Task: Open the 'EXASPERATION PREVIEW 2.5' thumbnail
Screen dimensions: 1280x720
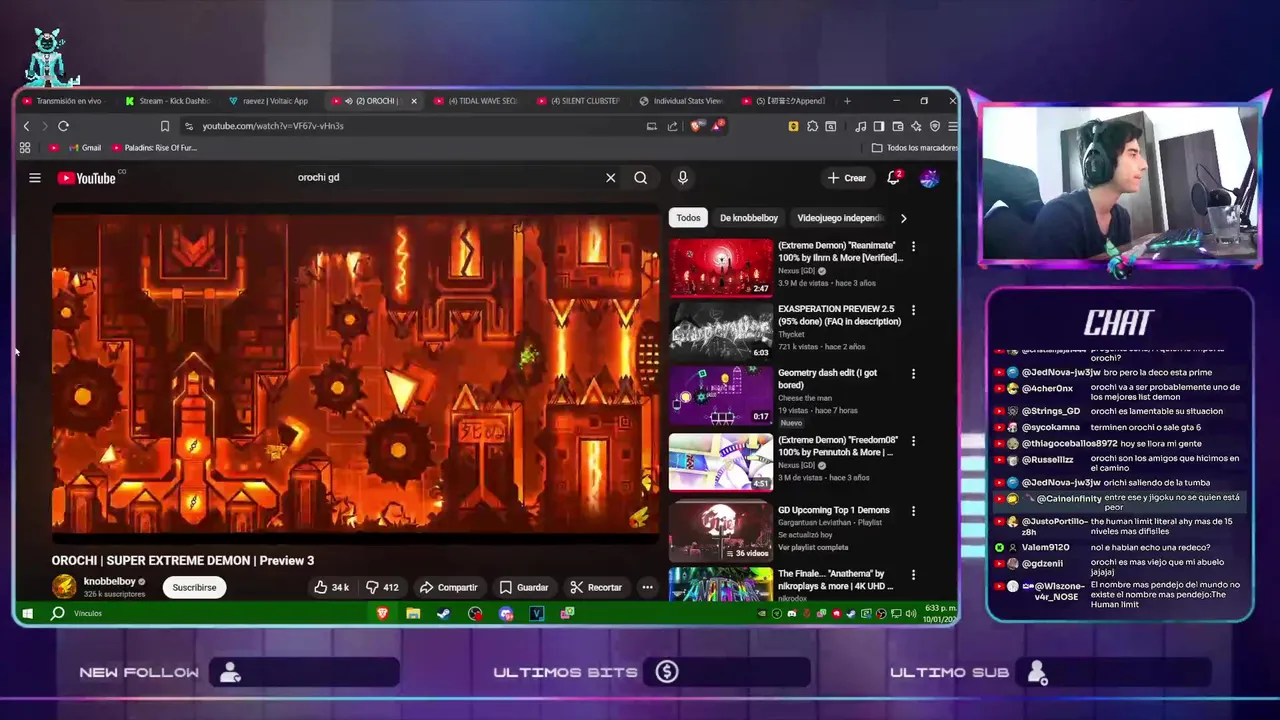Action: click(721, 331)
